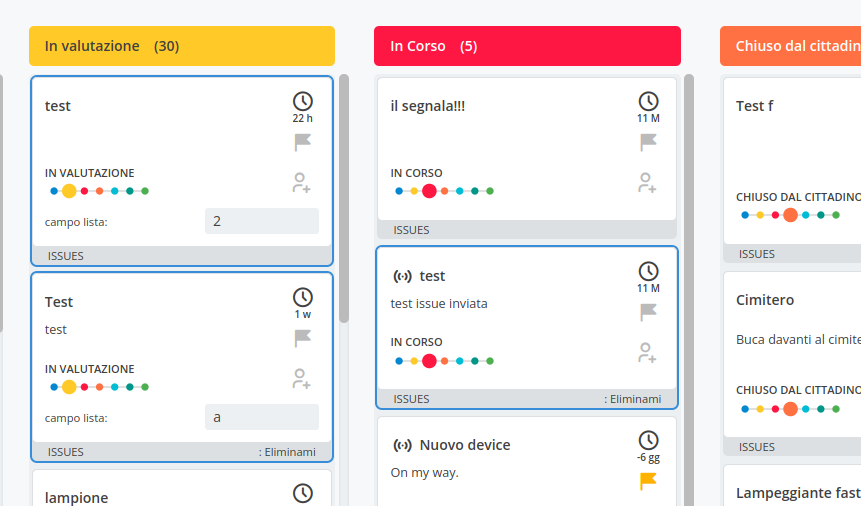Toggle grey flag on 'il segnala!!!' card
The image size is (861, 506).
[648, 142]
